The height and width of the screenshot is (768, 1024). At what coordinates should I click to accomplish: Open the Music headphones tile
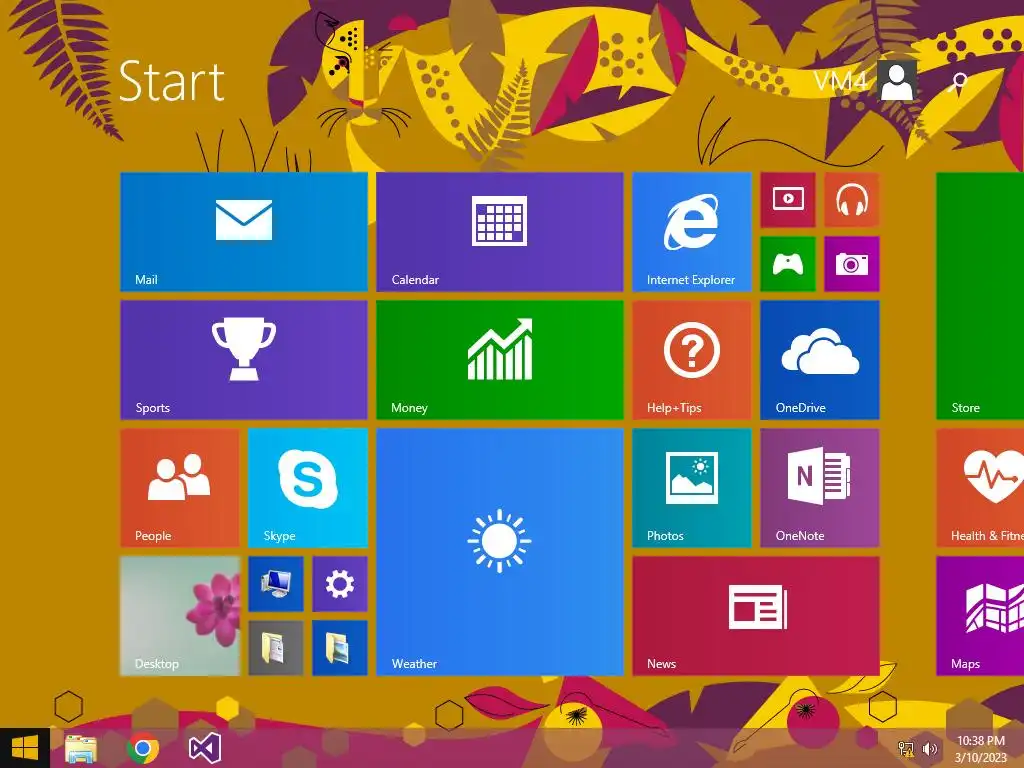pyautogui.click(x=852, y=200)
